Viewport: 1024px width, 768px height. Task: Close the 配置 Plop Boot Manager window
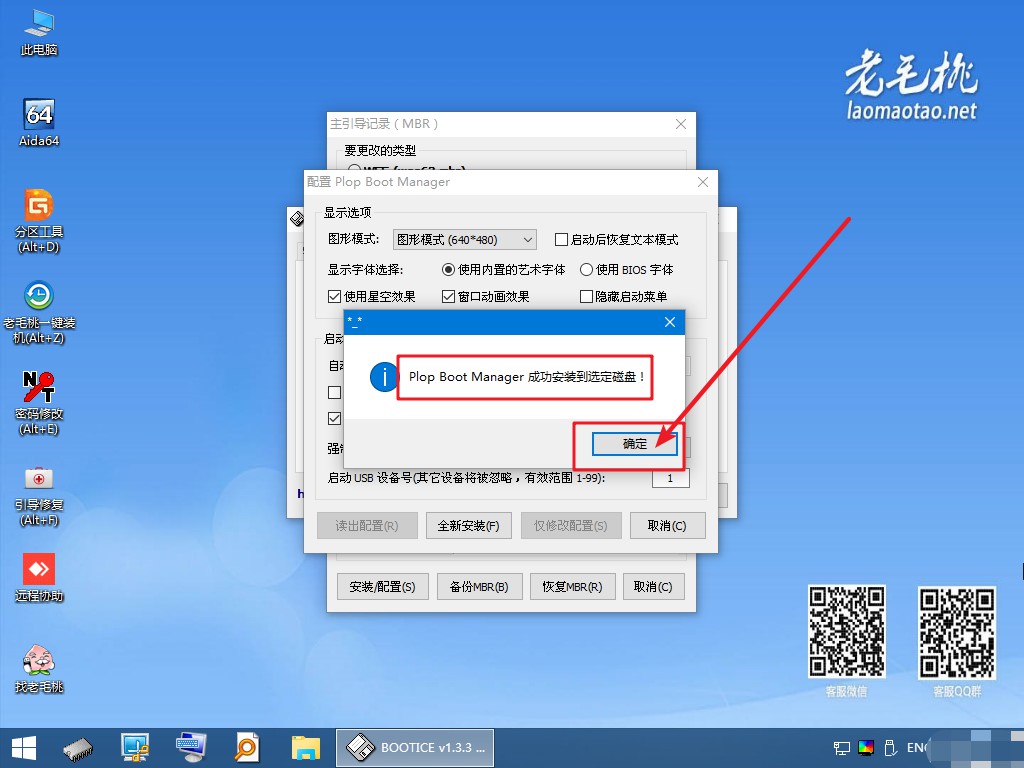pyautogui.click(x=703, y=182)
